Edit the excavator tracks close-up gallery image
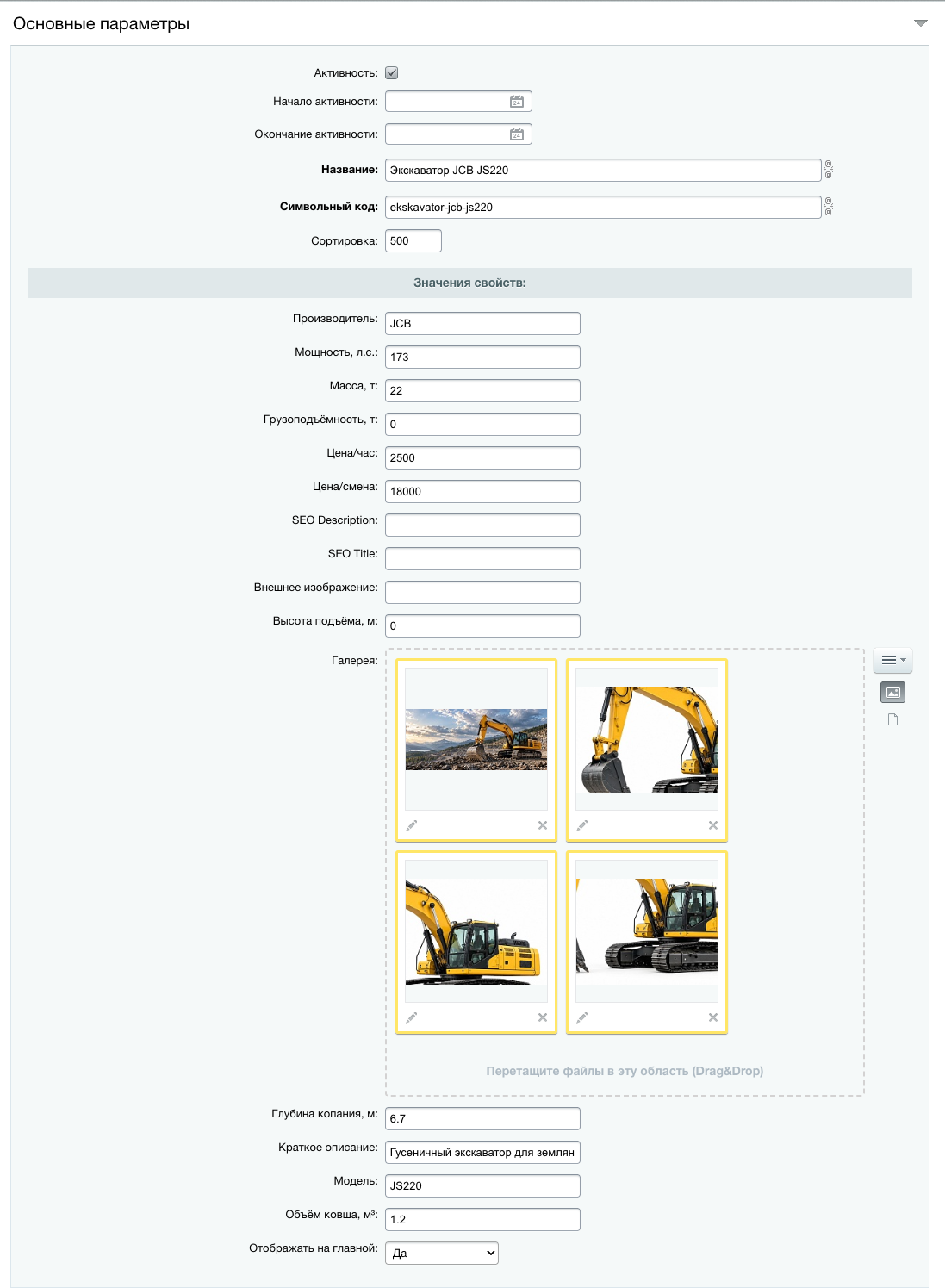 pos(582,1017)
